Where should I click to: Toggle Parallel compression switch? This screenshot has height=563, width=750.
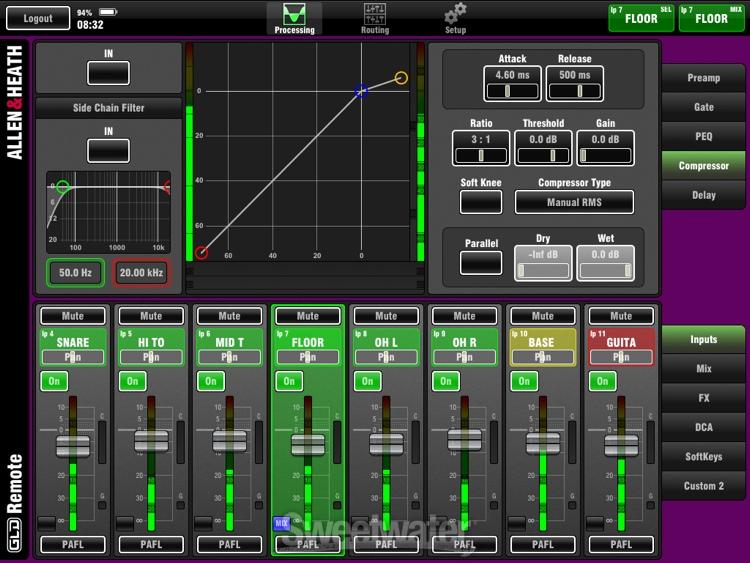481,263
